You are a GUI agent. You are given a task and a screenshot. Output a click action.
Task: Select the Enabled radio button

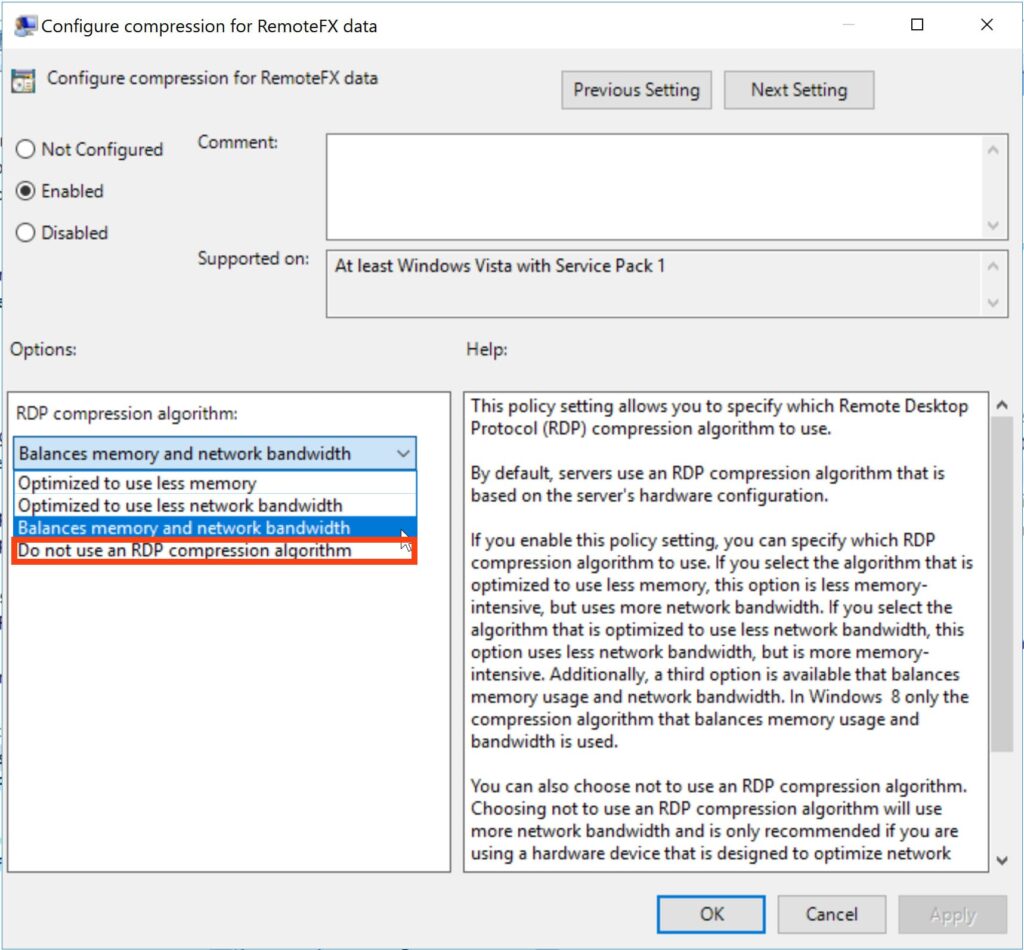(x=26, y=191)
